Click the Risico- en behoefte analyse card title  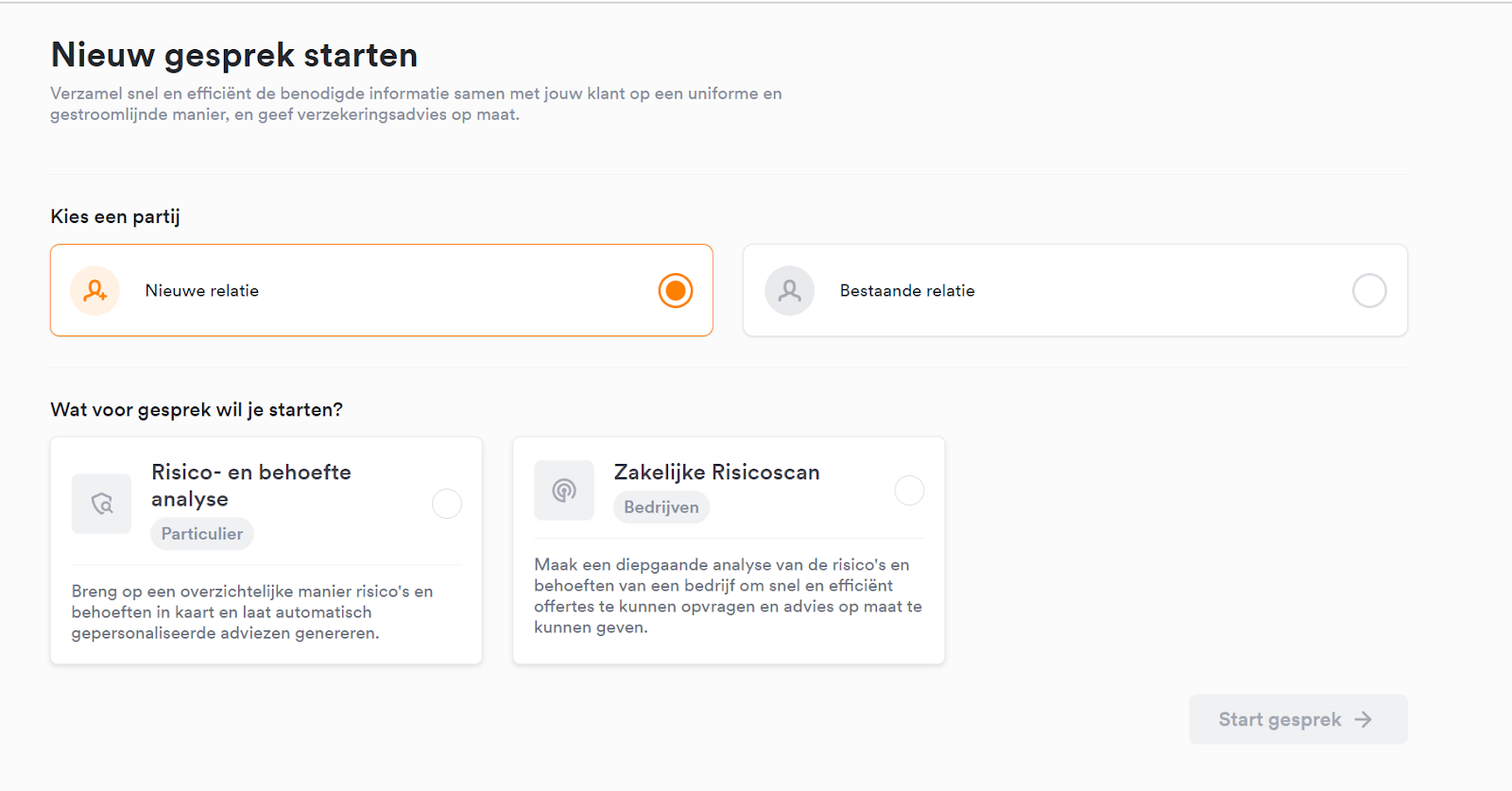(251, 485)
